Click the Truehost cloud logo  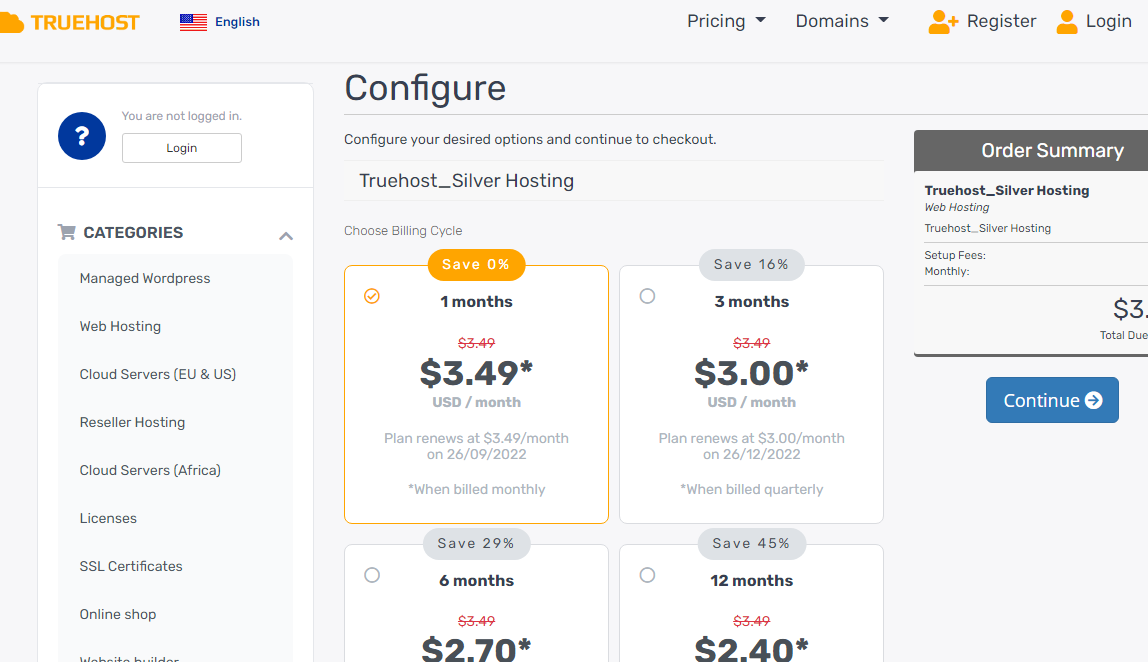point(10,22)
